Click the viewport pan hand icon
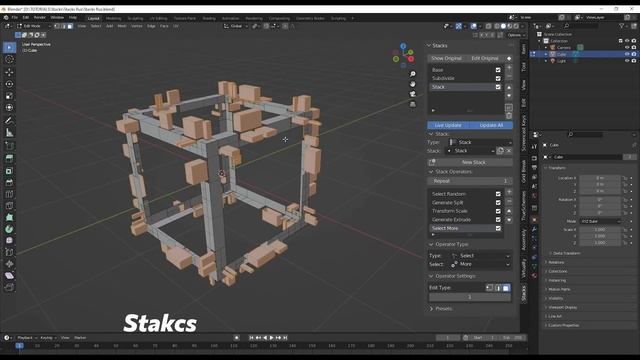Screen dimensions: 640x360 point(413,84)
